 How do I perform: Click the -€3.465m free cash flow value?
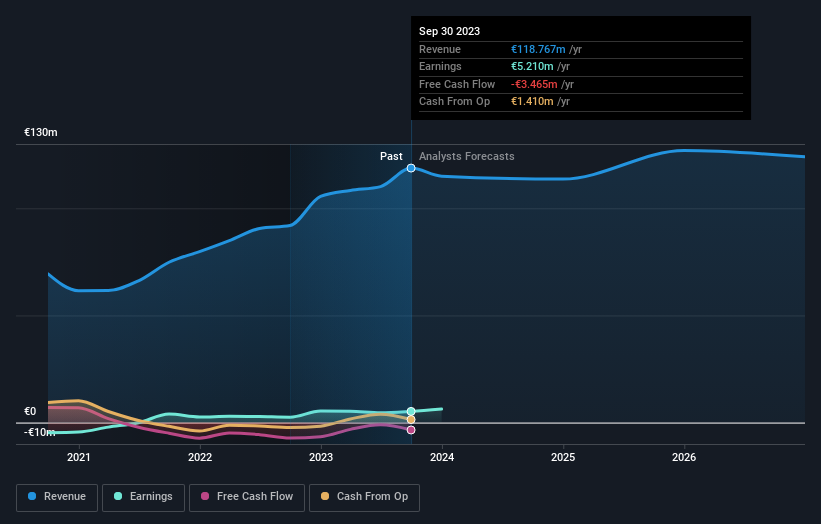point(534,84)
